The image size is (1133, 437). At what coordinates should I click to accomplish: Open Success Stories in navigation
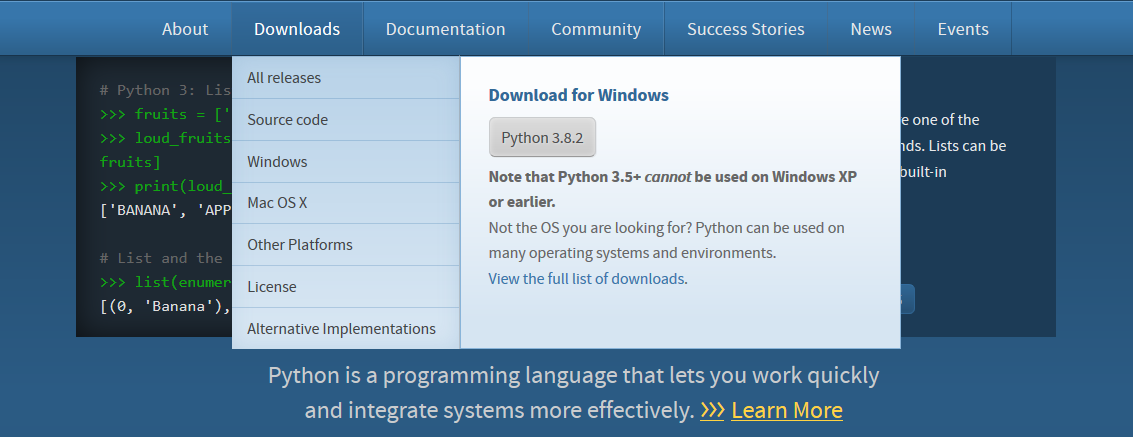(746, 29)
